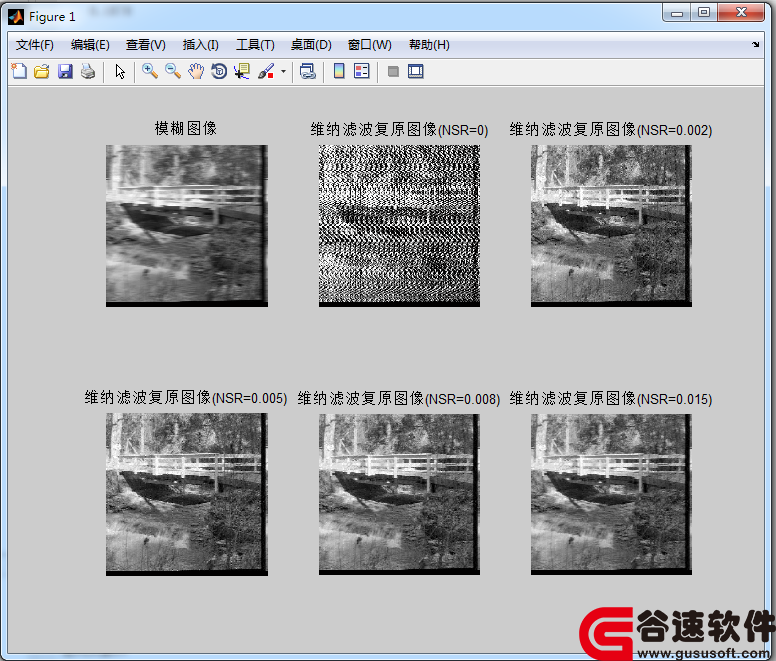Open the 桌面(D) menu
Image resolution: width=776 pixels, height=661 pixels.
(311, 45)
